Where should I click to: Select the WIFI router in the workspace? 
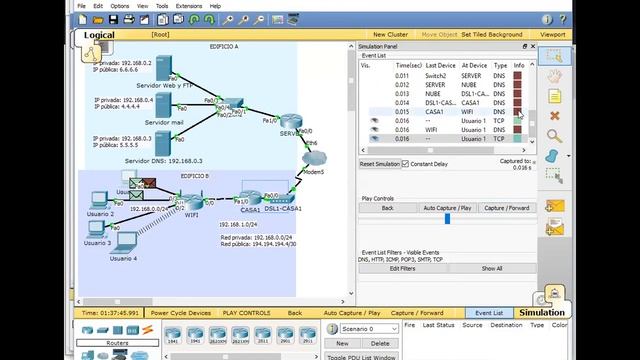click(x=192, y=202)
